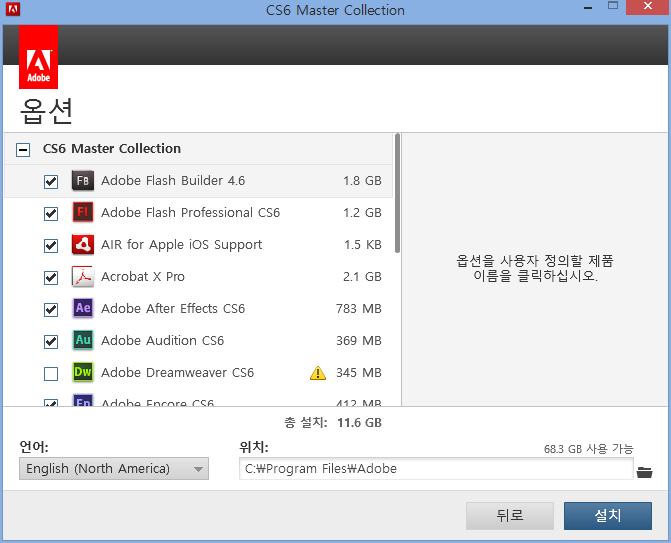This screenshot has height=543, width=671.
Task: Select Adobe Audition CS6 name
Action: [x=163, y=341]
